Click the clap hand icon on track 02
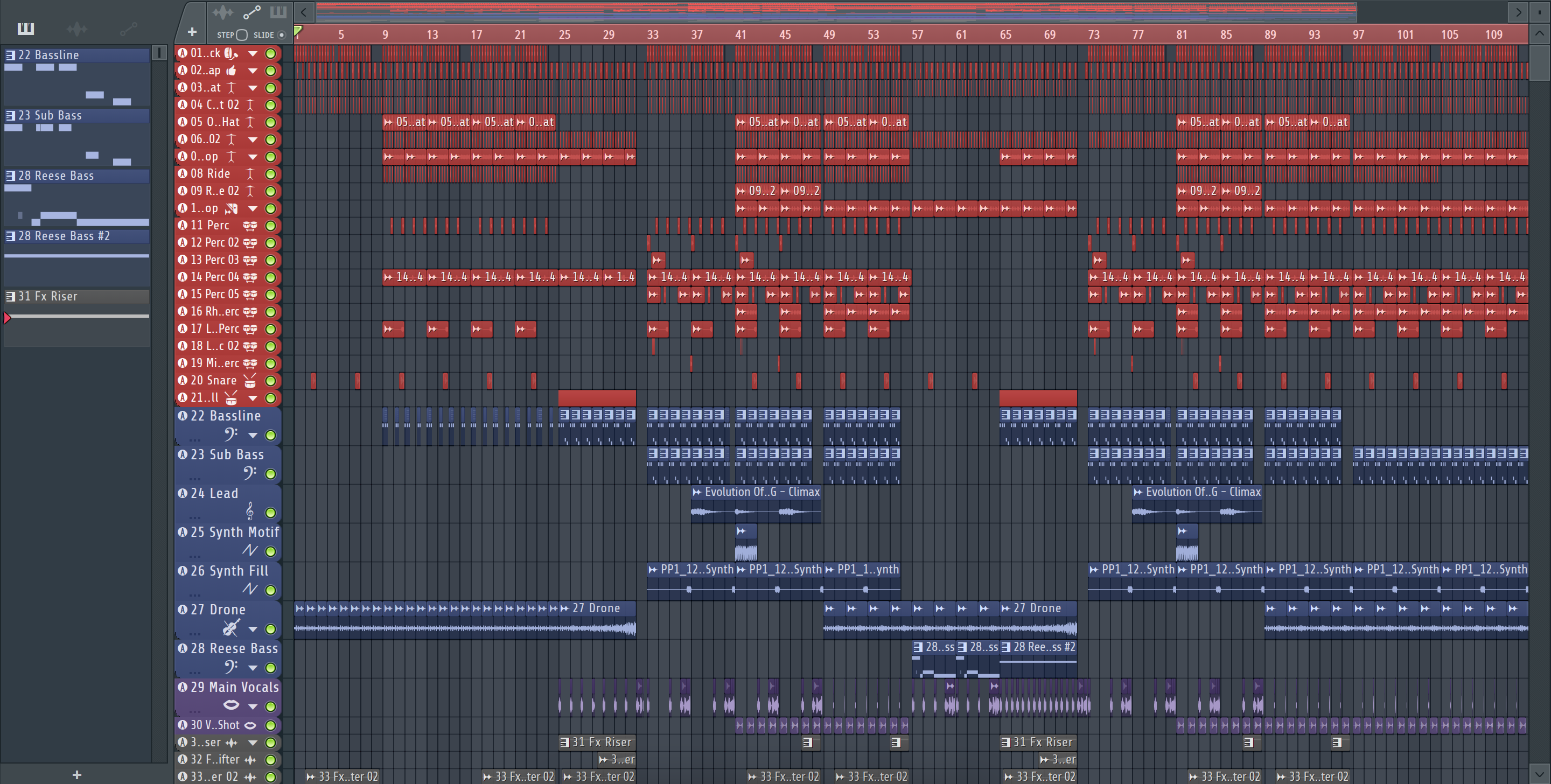 click(231, 71)
